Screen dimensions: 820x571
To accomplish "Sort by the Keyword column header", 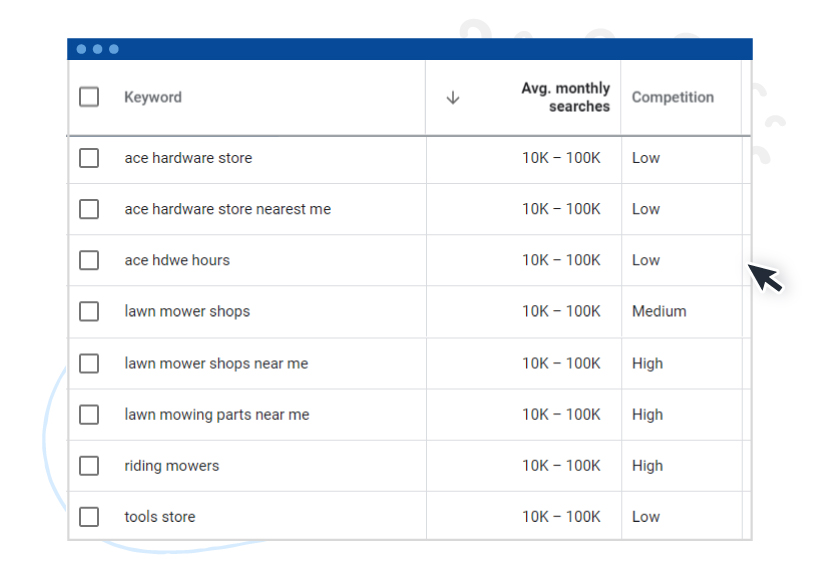I will point(153,97).
